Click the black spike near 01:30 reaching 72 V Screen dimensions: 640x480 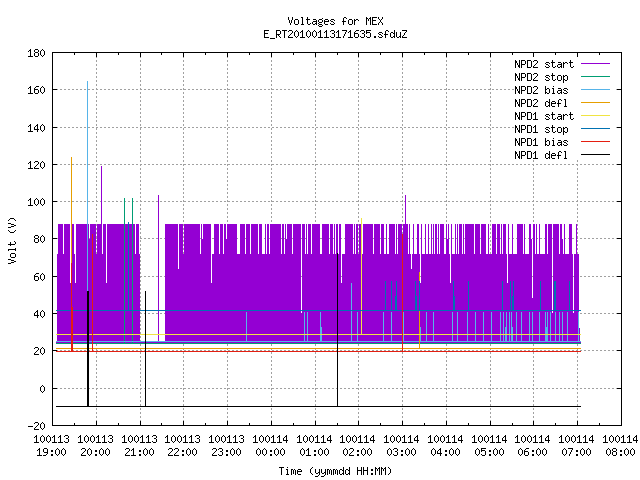point(338,330)
